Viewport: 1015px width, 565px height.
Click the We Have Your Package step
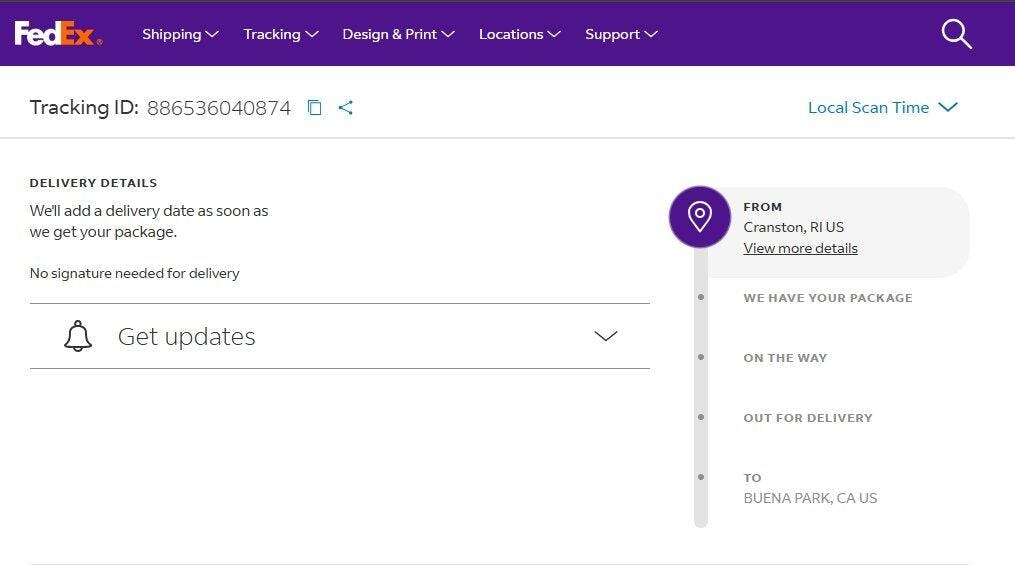(x=827, y=298)
